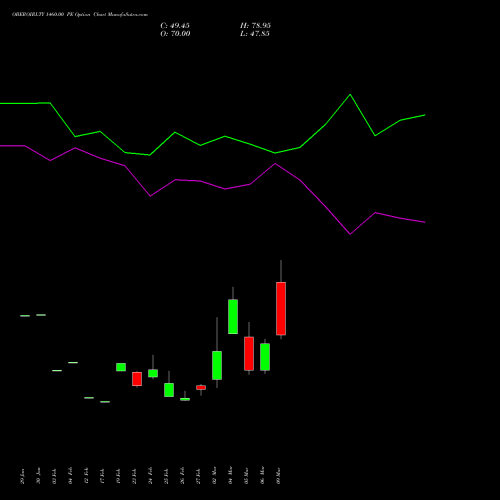
Task: Click the green candle for 04 Mar
Action: click(233, 317)
